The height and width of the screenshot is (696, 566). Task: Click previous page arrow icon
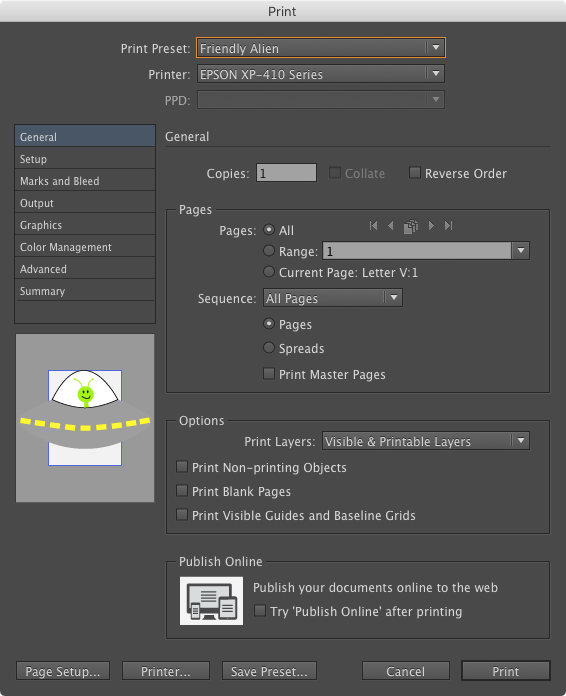(x=391, y=225)
